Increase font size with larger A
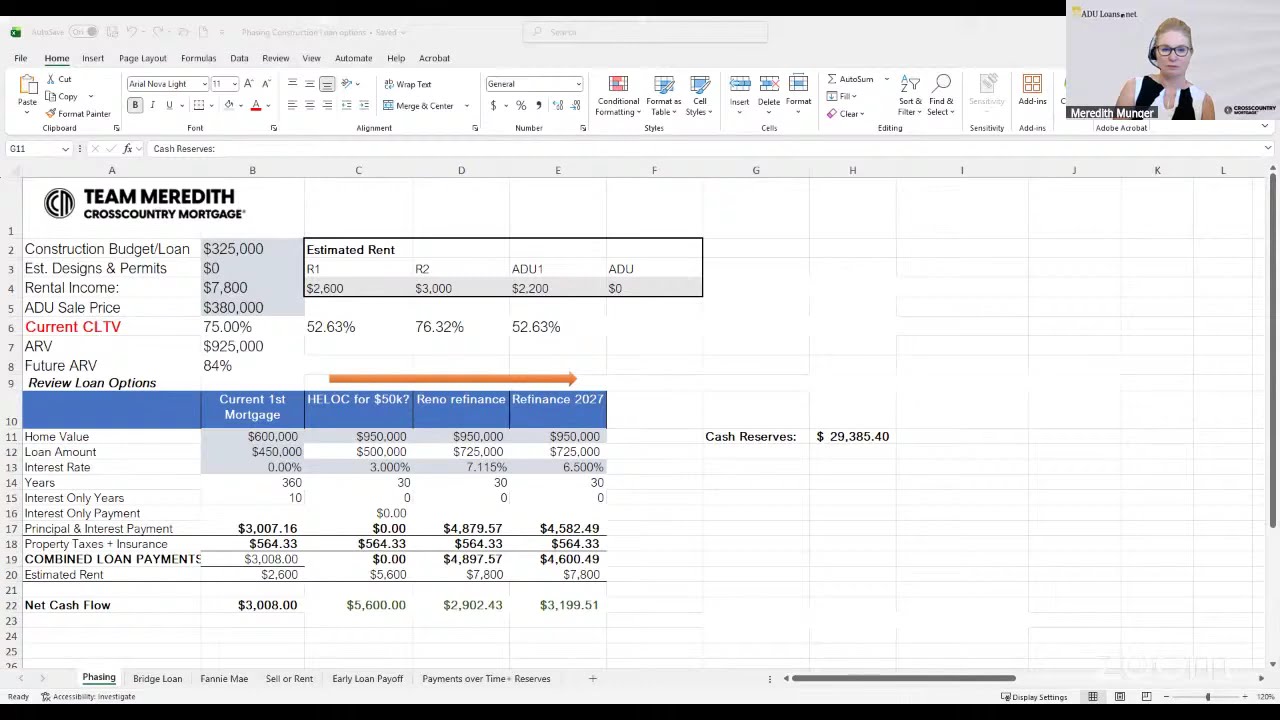The height and width of the screenshot is (720, 1280). tap(249, 84)
